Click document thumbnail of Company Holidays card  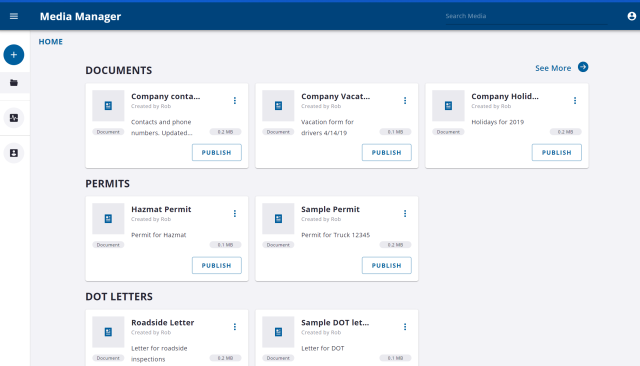[448, 106]
